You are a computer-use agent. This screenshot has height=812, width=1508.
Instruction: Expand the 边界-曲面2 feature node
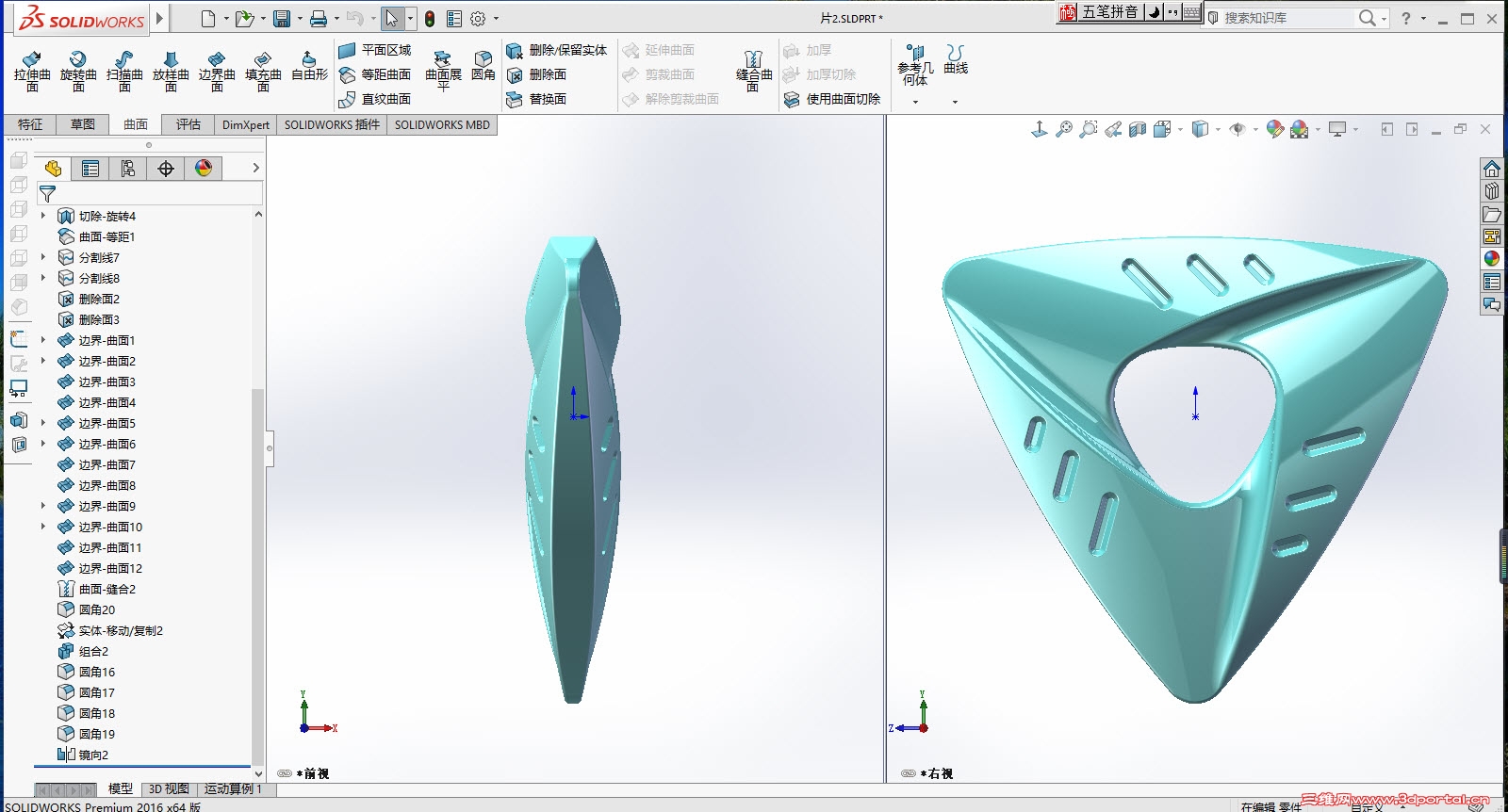42,361
